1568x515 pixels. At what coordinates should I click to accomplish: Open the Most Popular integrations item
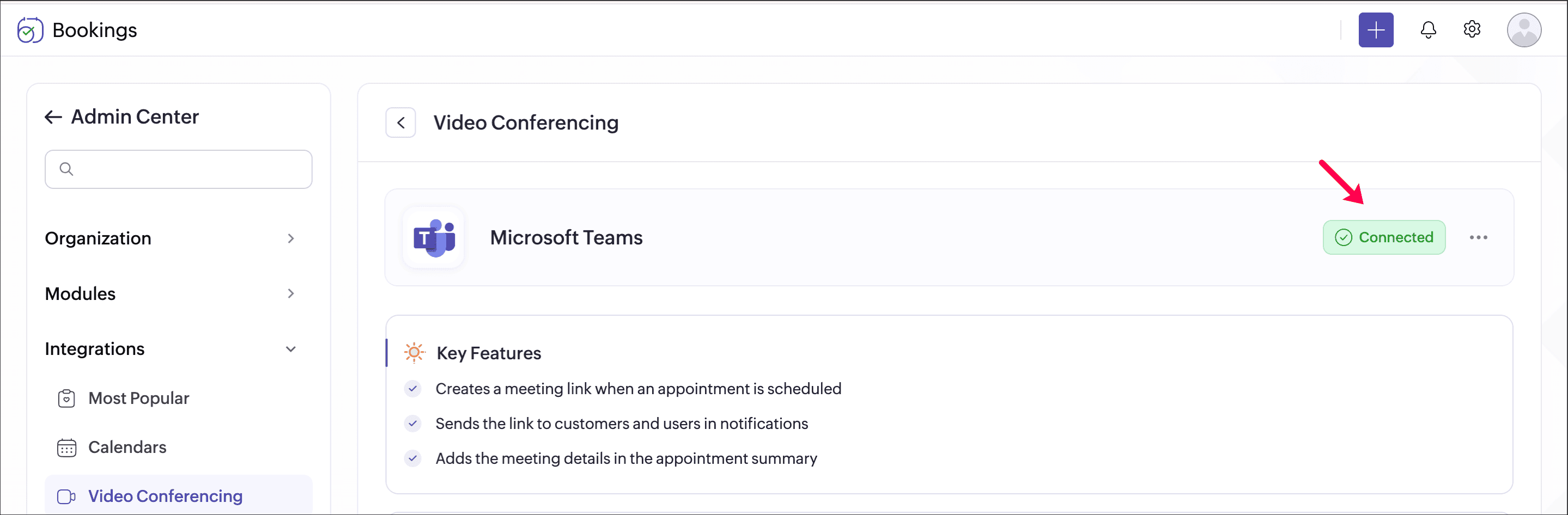pyautogui.click(x=139, y=398)
